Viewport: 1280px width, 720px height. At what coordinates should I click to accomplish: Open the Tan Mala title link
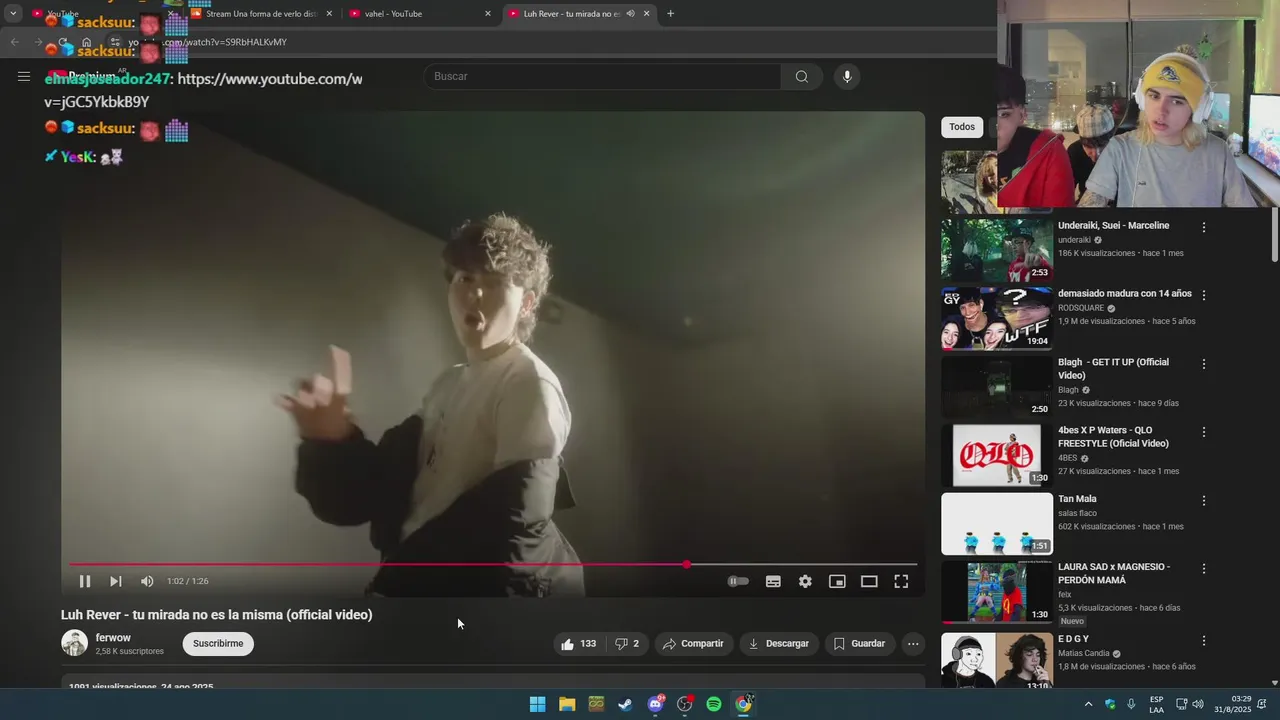[x=1077, y=499]
